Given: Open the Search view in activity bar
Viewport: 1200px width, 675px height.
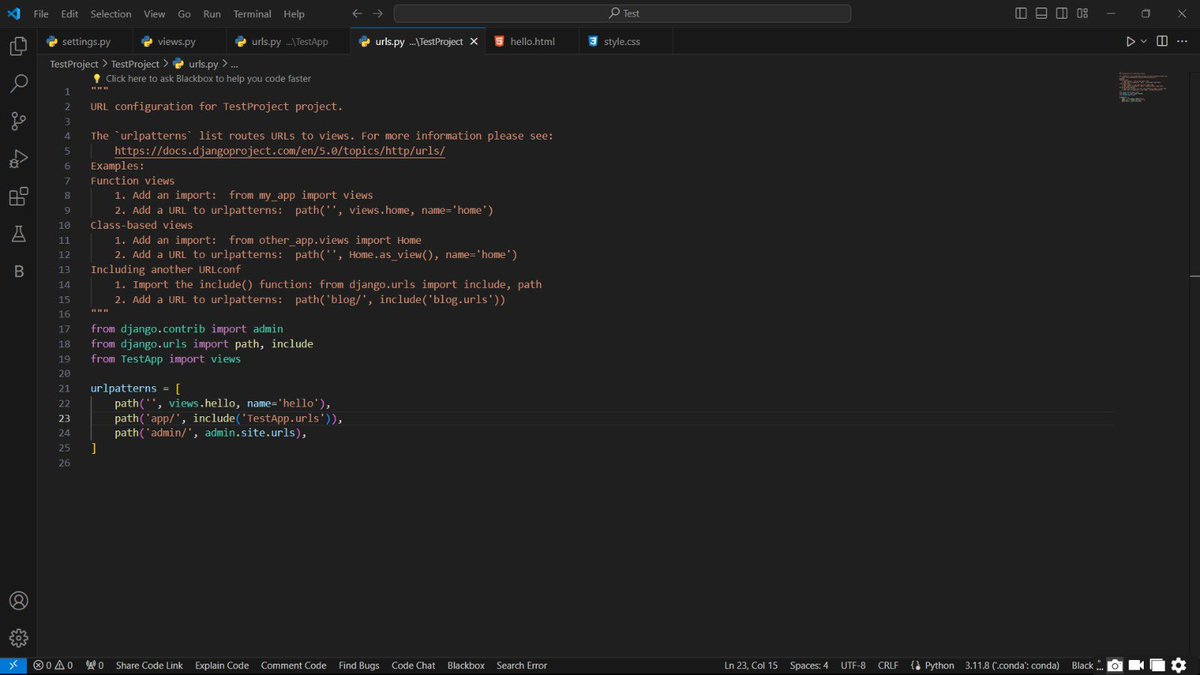Looking at the screenshot, I should (x=18, y=84).
